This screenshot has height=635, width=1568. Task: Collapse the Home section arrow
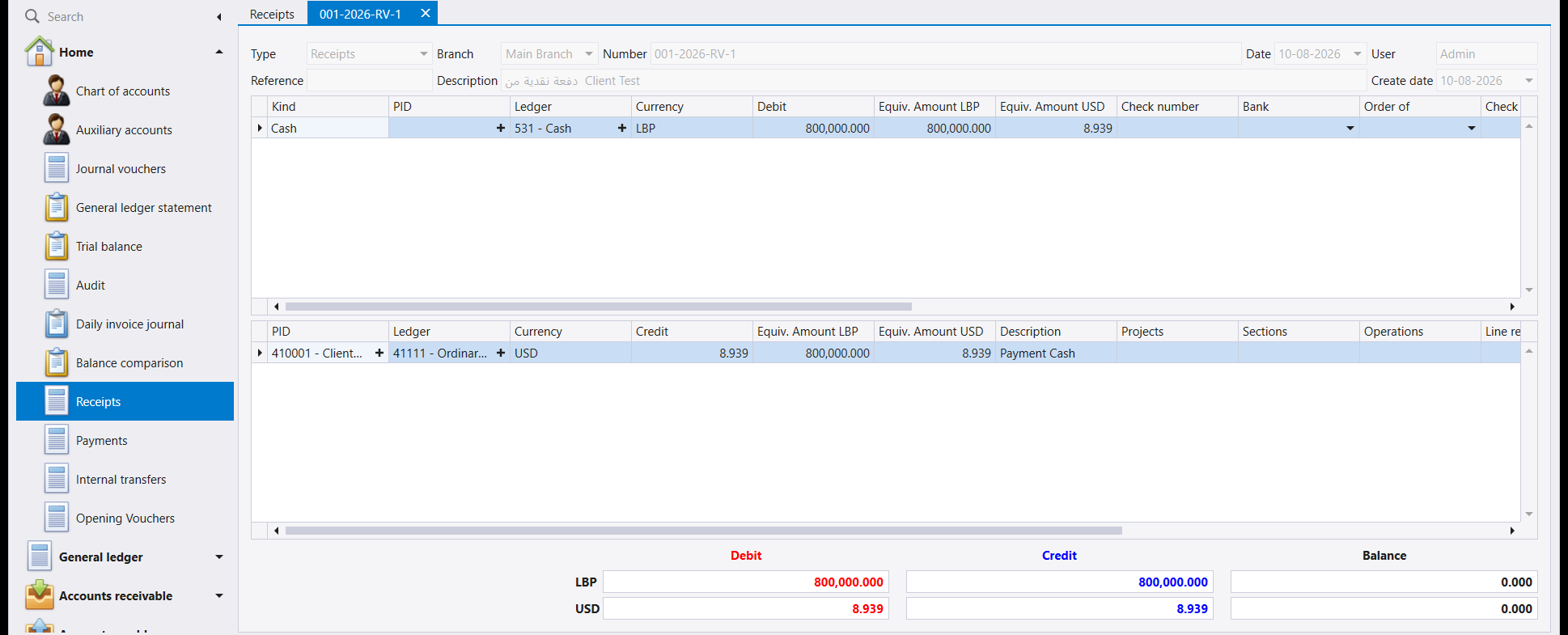[218, 52]
